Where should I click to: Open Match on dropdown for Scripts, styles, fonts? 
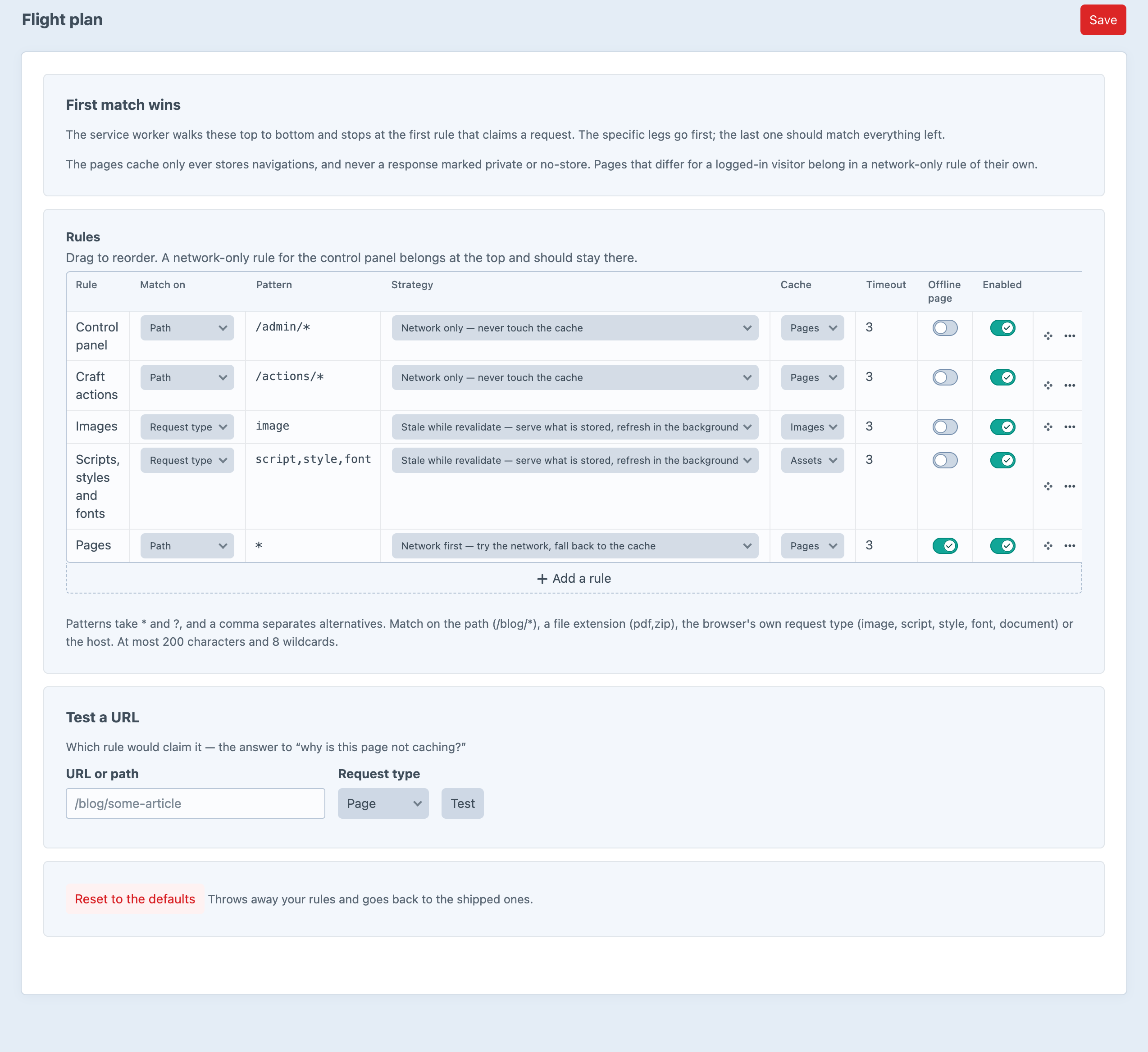pos(187,460)
